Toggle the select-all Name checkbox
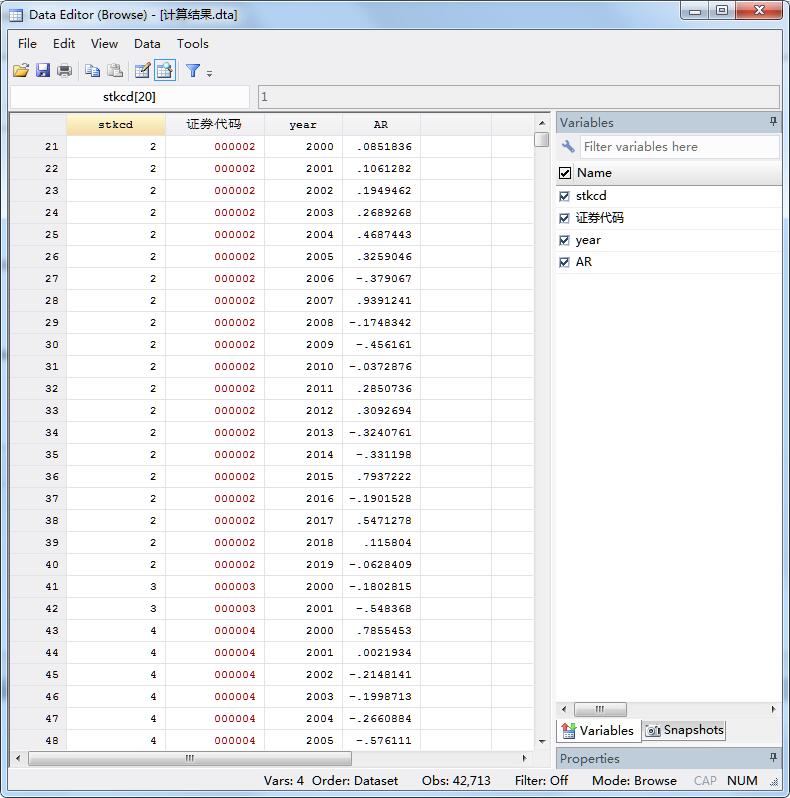This screenshot has width=790, height=798. (x=565, y=173)
